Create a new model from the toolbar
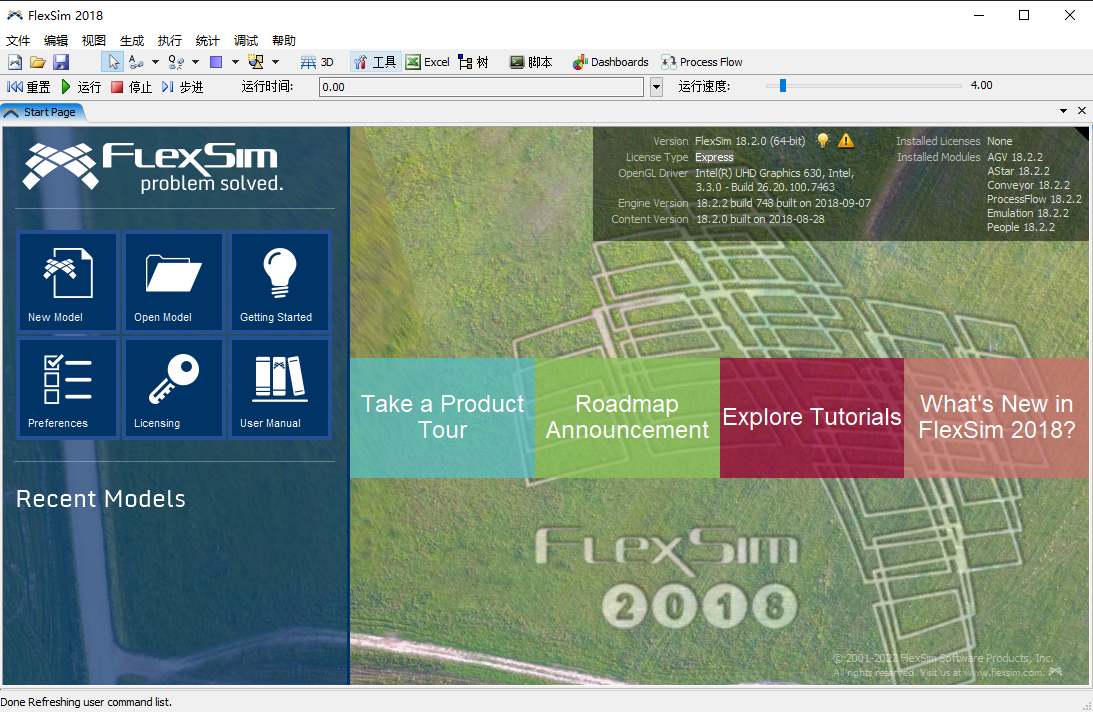Viewport: 1093px width, 712px height. click(14, 61)
